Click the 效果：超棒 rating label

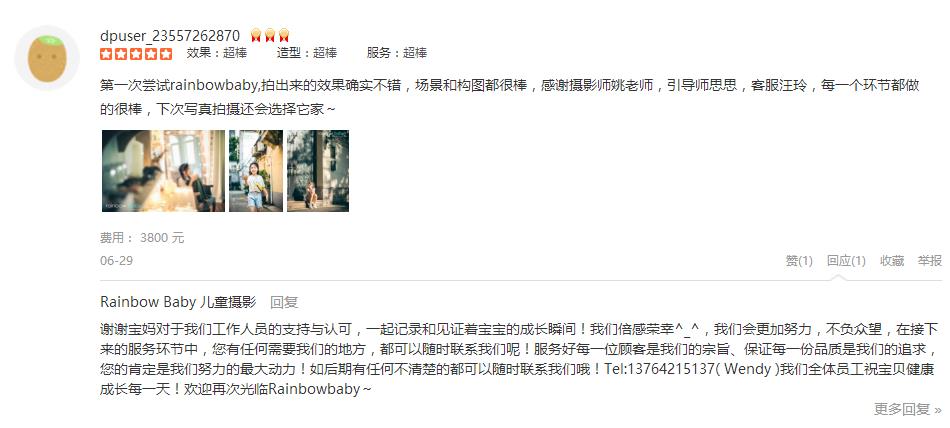coord(217,53)
